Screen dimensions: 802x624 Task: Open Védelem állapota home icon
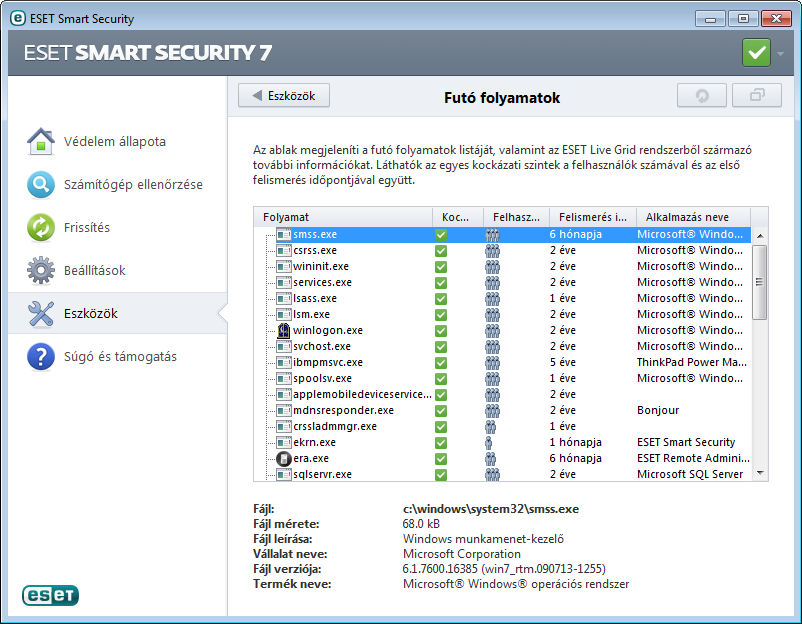(x=40, y=141)
